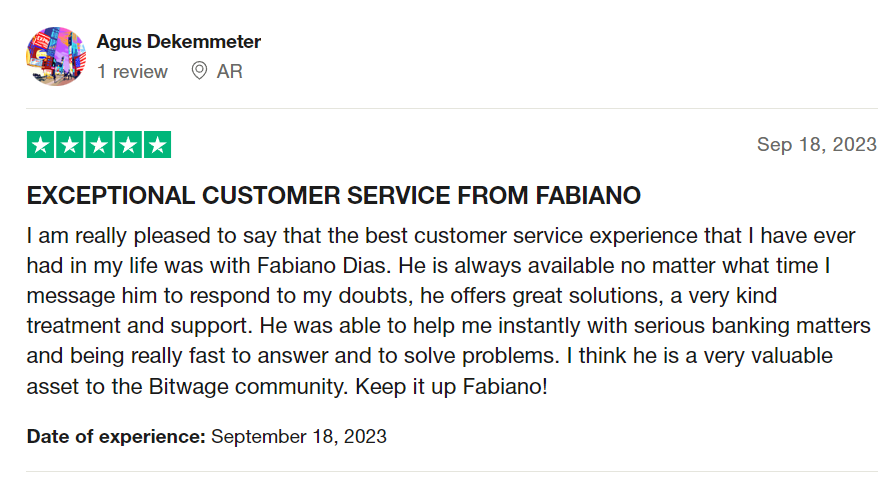Click the third green rating star

click(99, 145)
